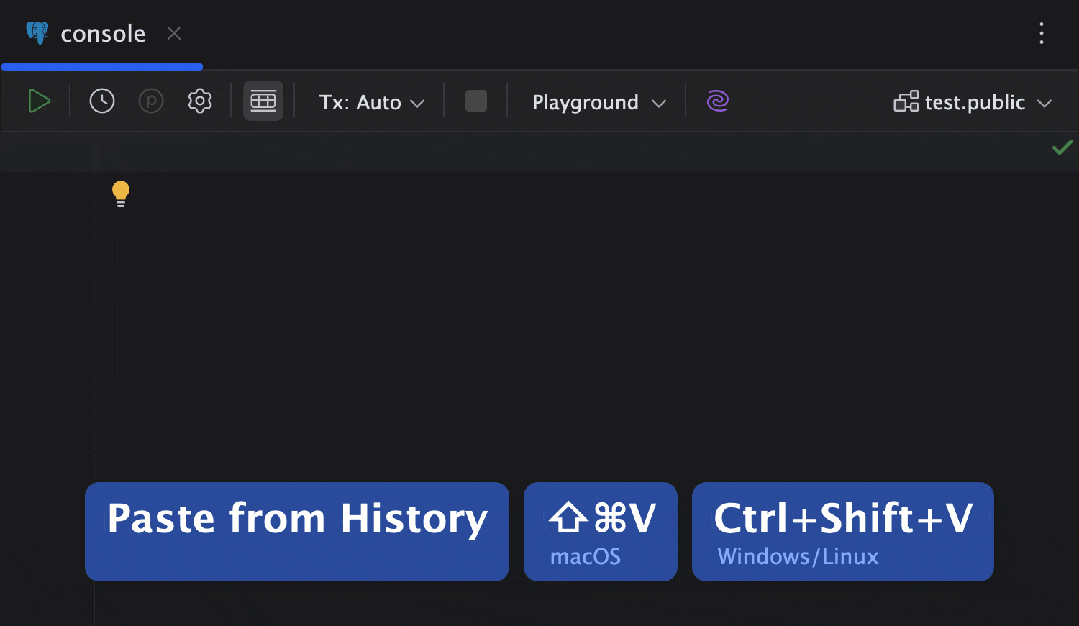This screenshot has width=1079, height=626.
Task: Close the console tab
Action: 174,34
